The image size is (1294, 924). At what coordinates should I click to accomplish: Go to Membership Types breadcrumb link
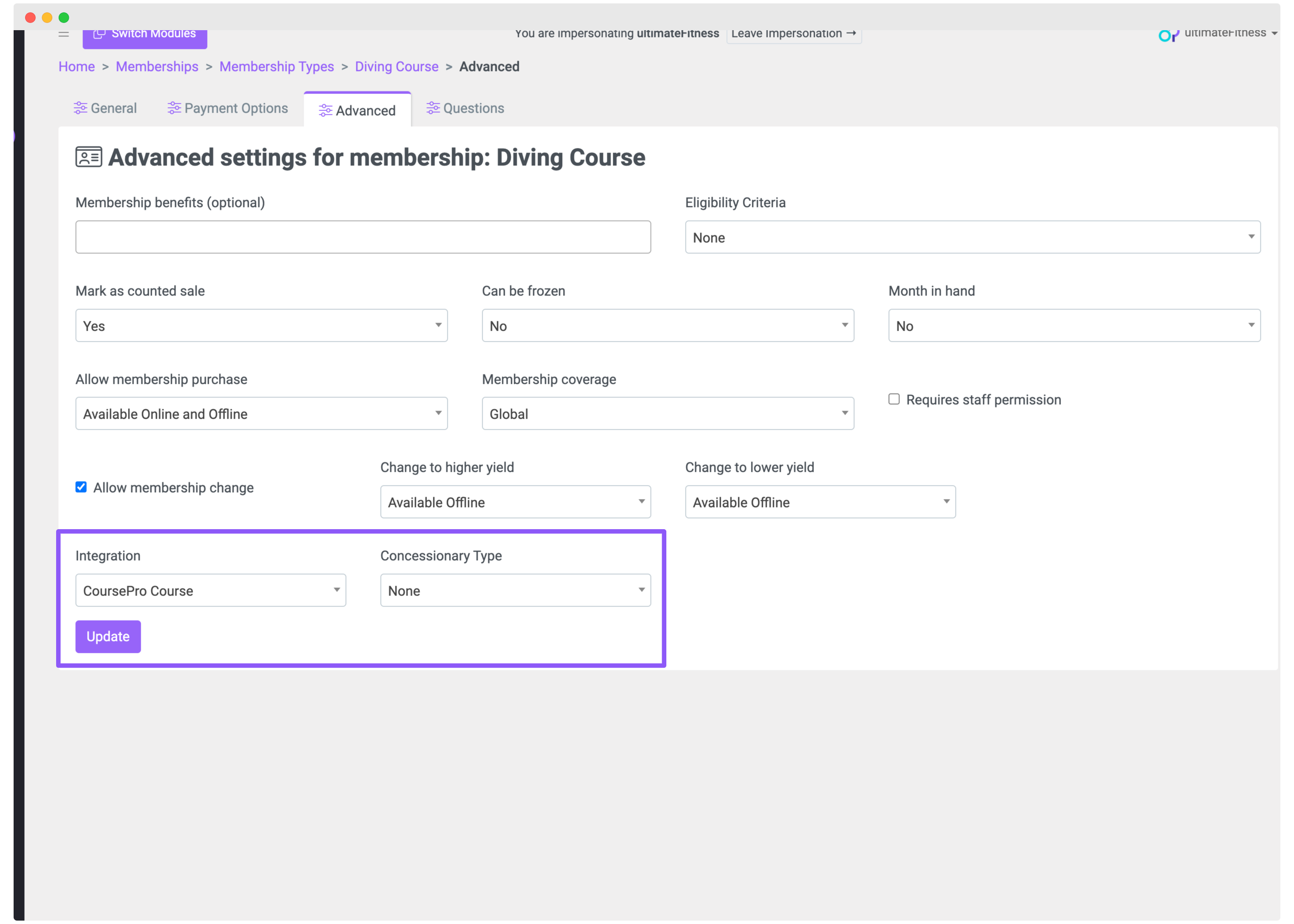point(277,67)
